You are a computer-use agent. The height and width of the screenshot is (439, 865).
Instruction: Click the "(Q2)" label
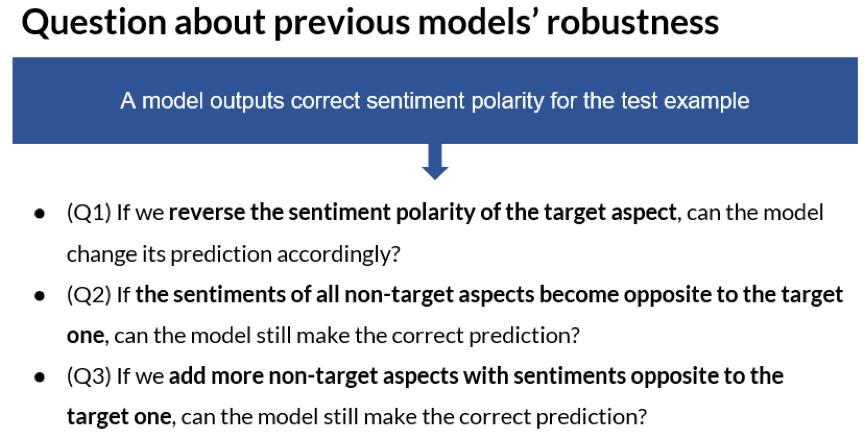point(89,294)
